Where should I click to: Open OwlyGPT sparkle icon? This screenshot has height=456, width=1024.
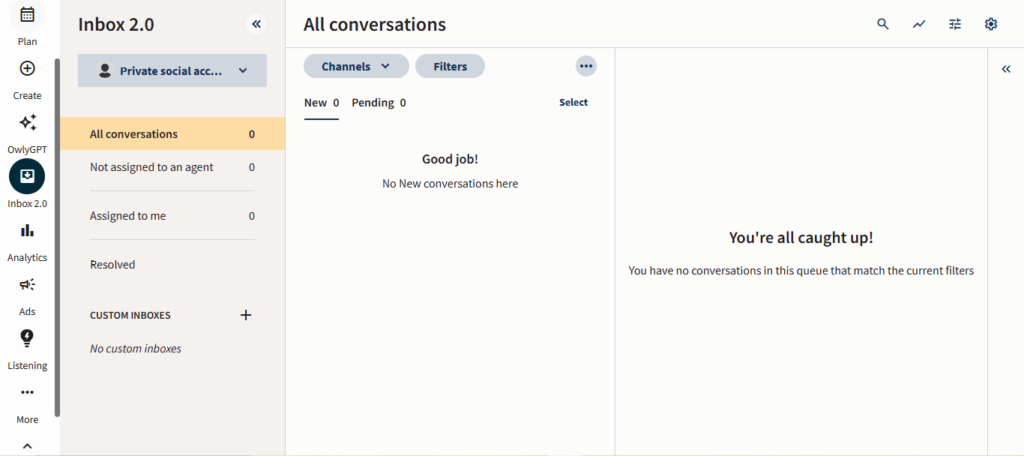pyautogui.click(x=27, y=122)
